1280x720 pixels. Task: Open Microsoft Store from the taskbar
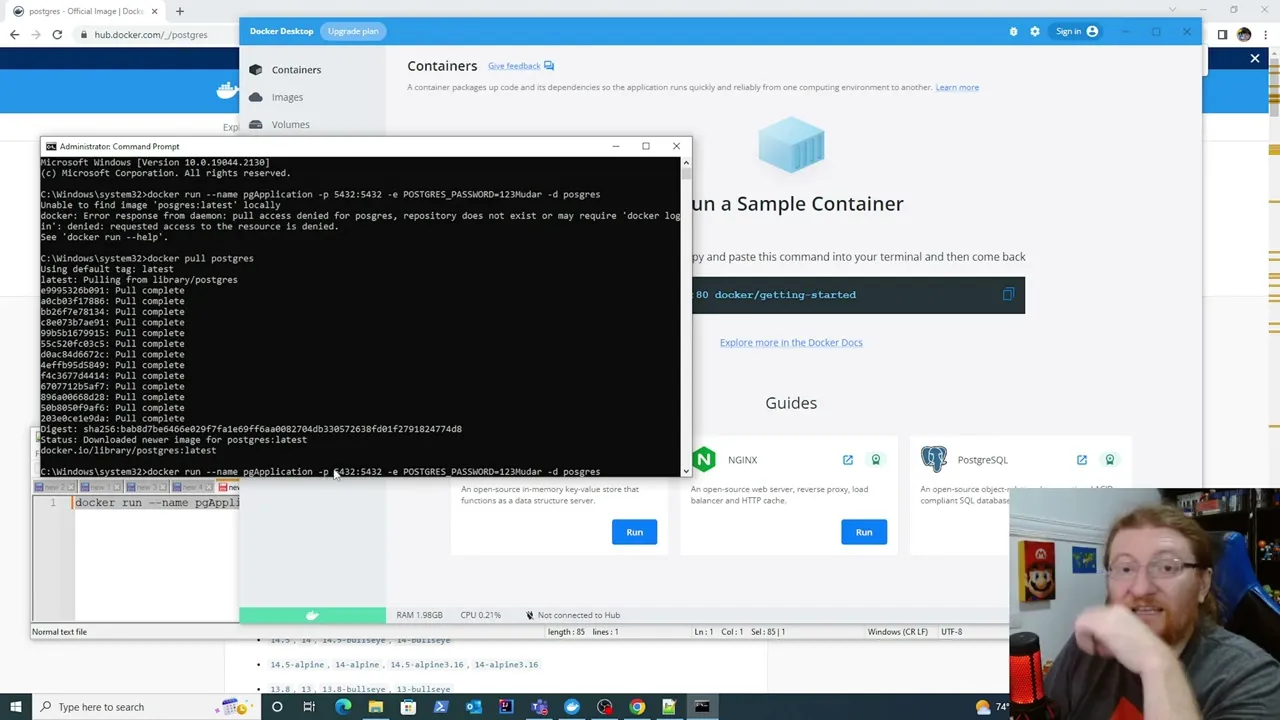(408, 707)
